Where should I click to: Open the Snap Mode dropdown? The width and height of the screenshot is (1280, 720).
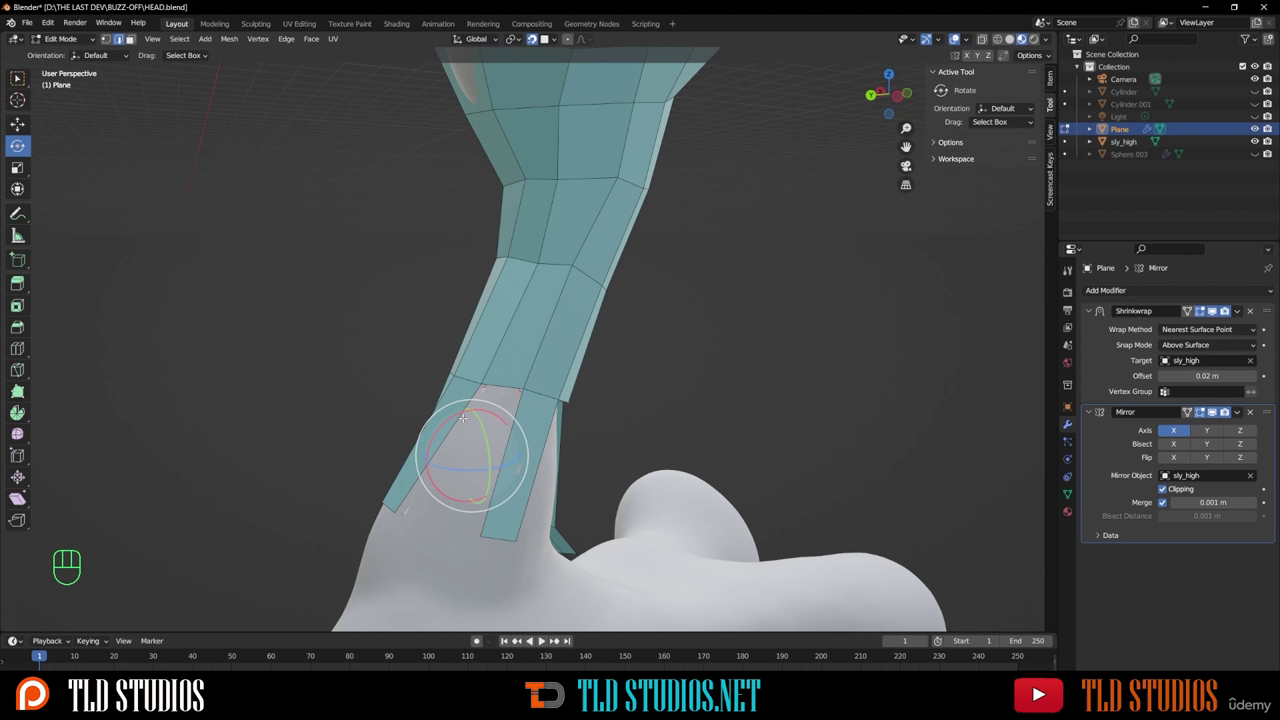pyautogui.click(x=1208, y=345)
